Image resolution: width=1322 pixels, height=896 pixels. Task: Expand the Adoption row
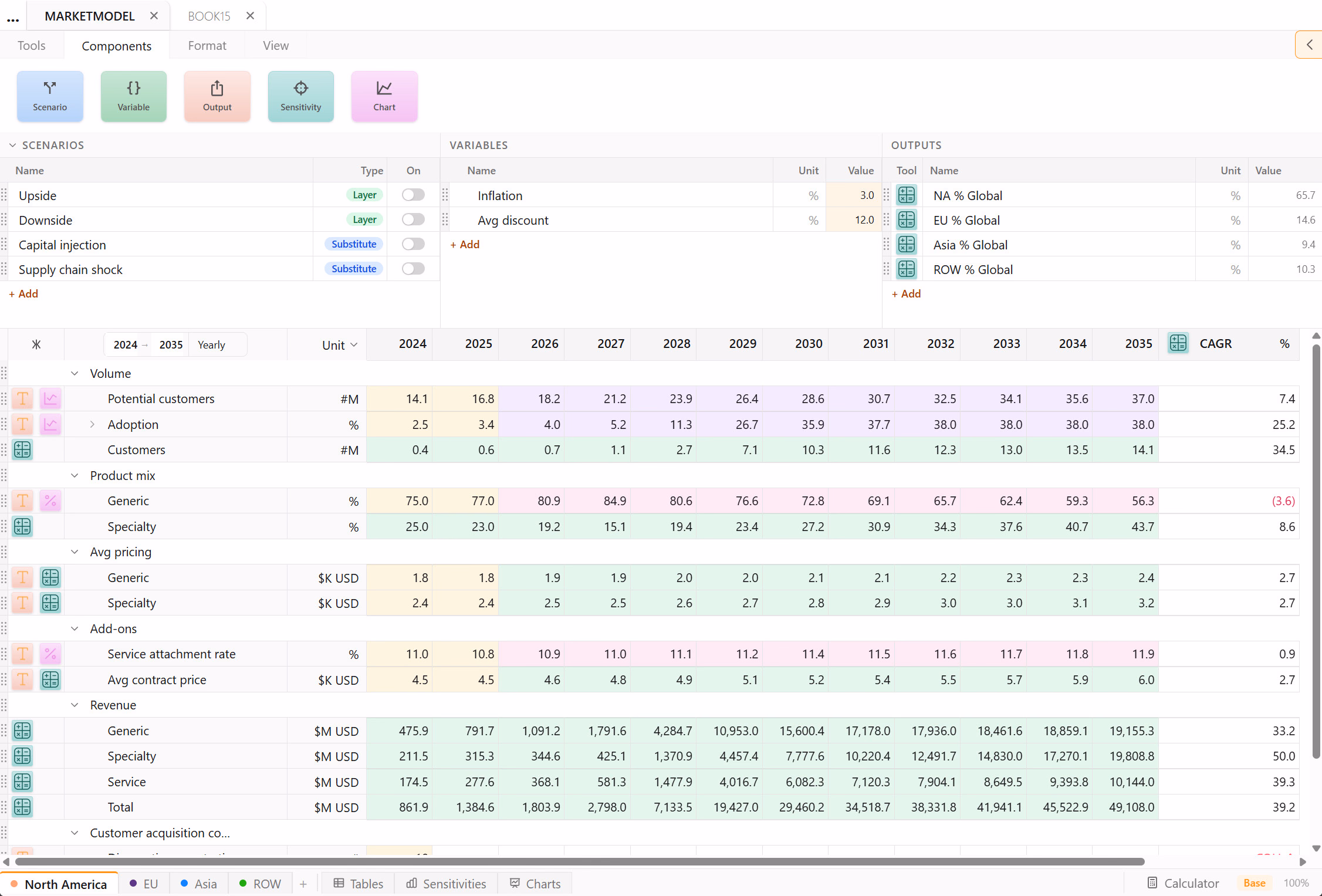click(x=92, y=424)
